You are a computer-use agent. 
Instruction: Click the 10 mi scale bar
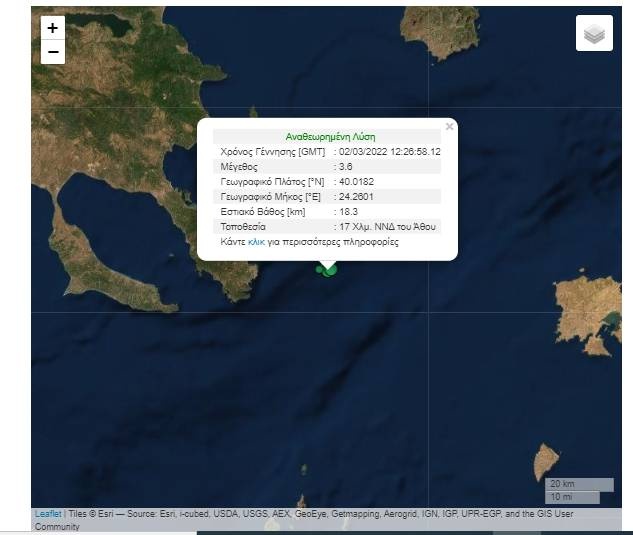(x=572, y=497)
